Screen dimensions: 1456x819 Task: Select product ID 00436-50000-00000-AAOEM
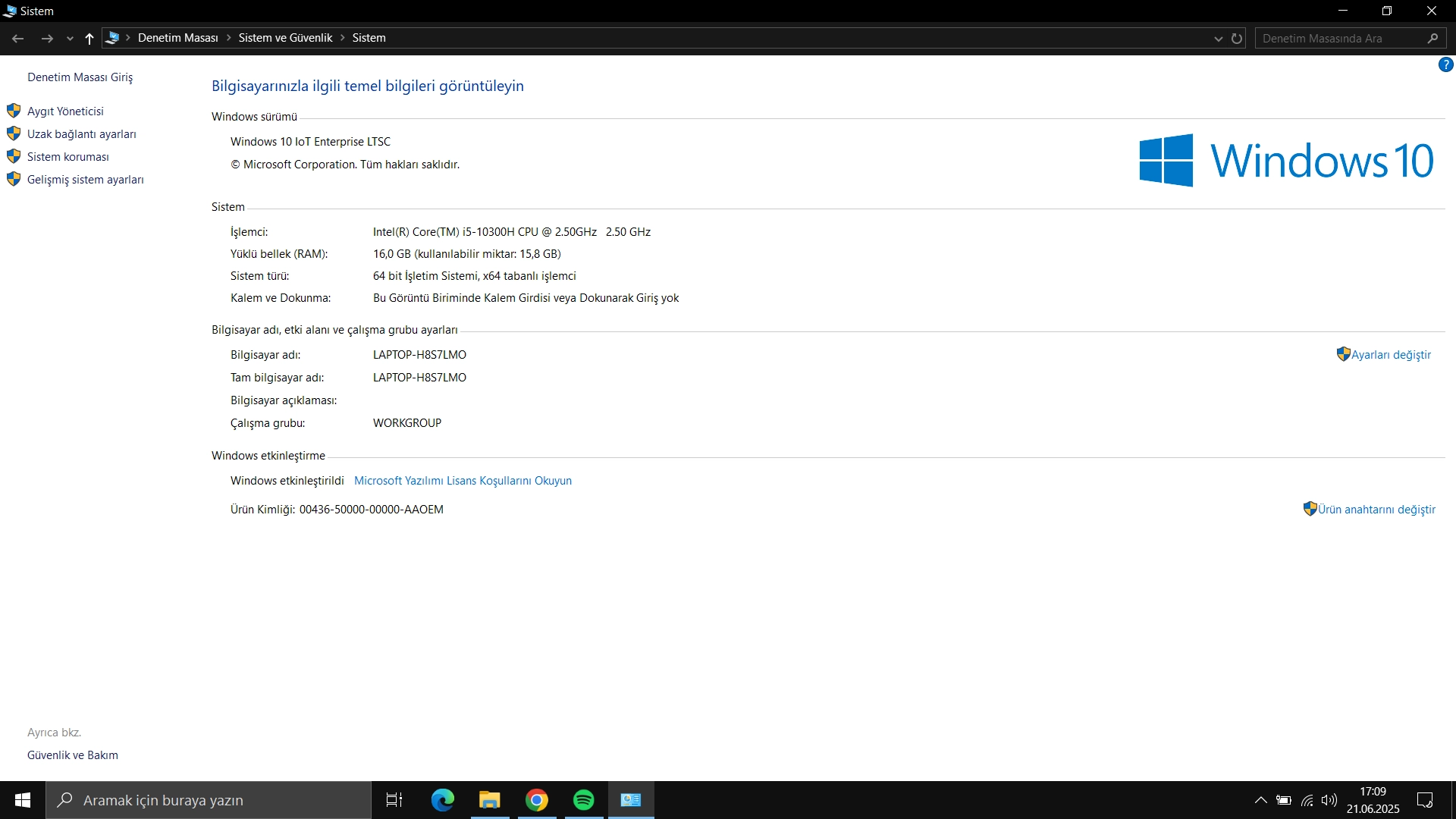371,510
